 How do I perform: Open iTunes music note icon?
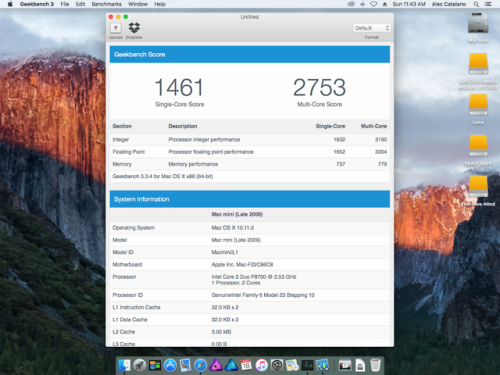(x=262, y=365)
